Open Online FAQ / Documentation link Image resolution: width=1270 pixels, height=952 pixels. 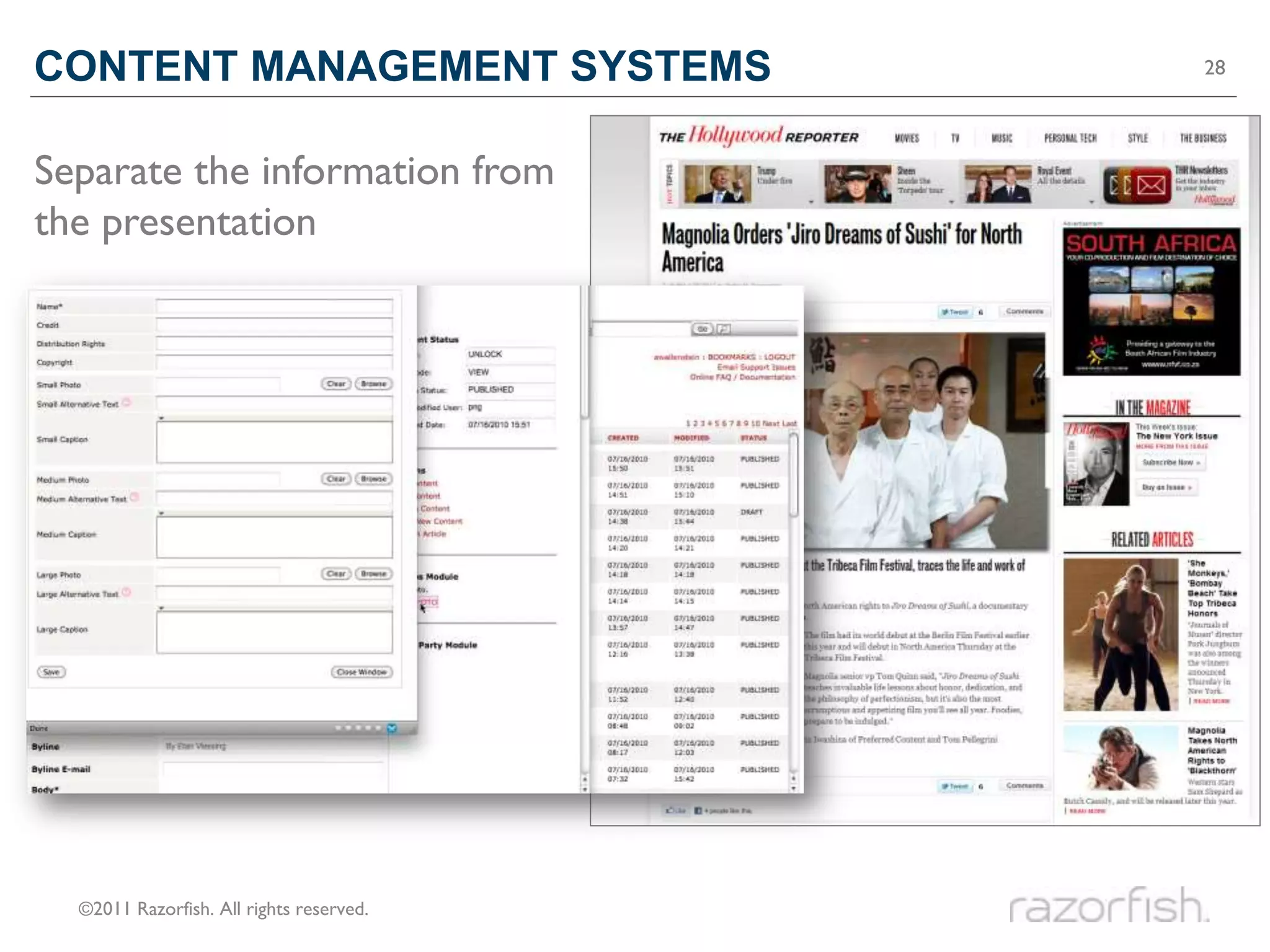743,377
